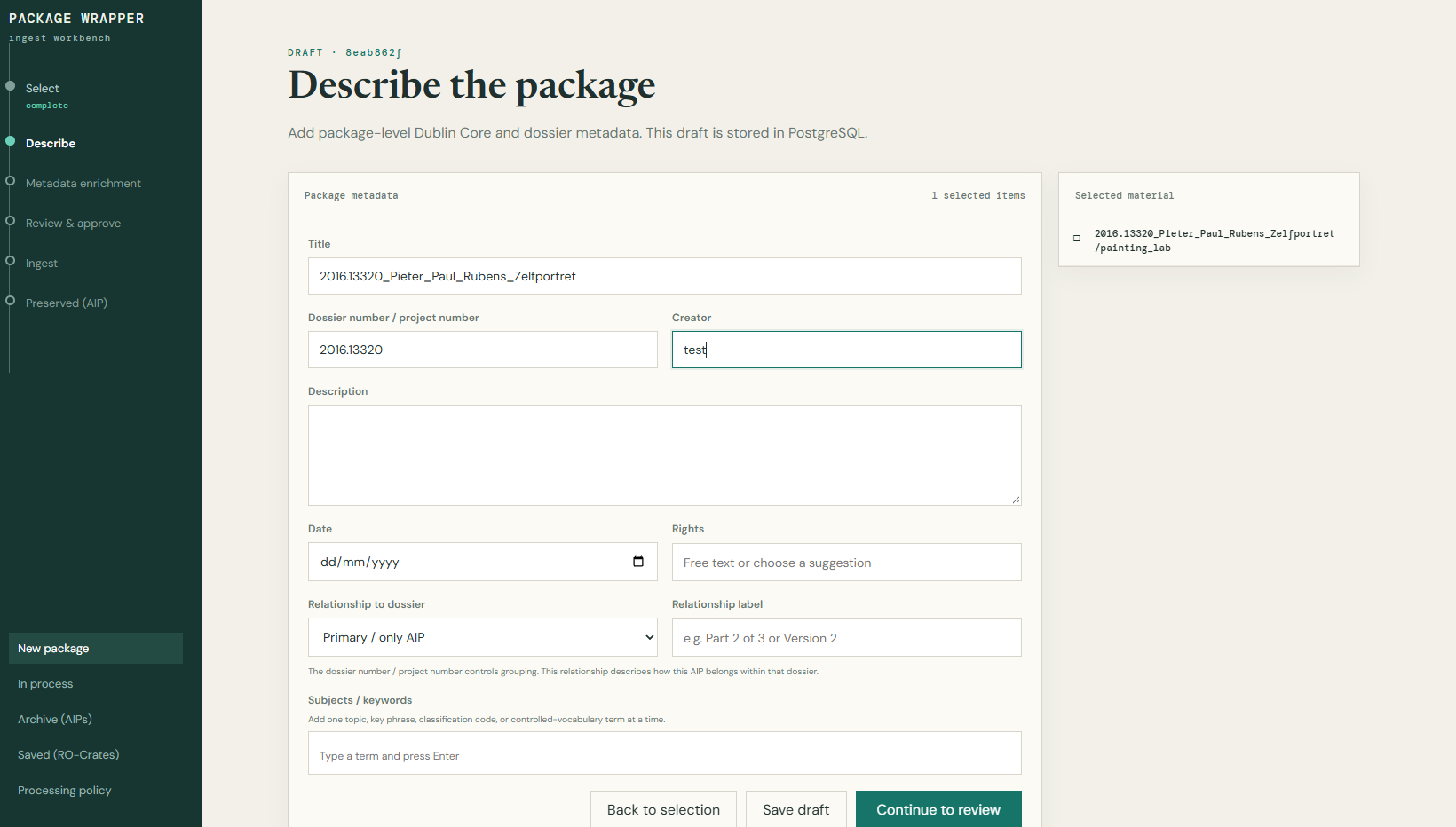The width and height of the screenshot is (1456, 827).
Task: Select New package in the sidebar
Action: pos(96,649)
